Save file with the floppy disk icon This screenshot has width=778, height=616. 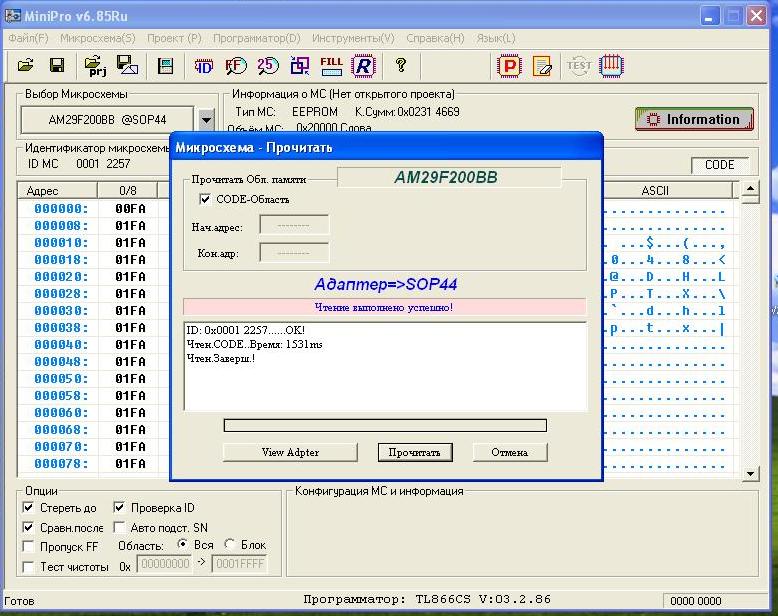coord(57,65)
